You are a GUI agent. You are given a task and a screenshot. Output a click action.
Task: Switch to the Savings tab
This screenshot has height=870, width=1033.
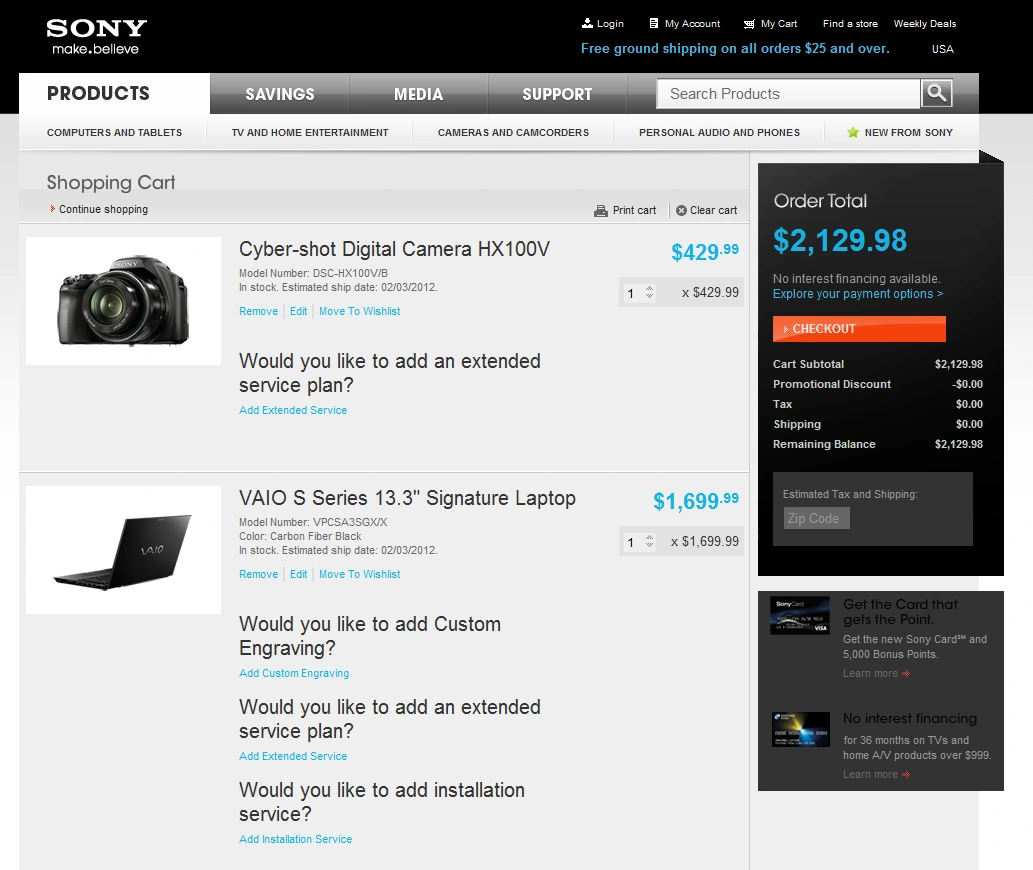click(x=280, y=94)
